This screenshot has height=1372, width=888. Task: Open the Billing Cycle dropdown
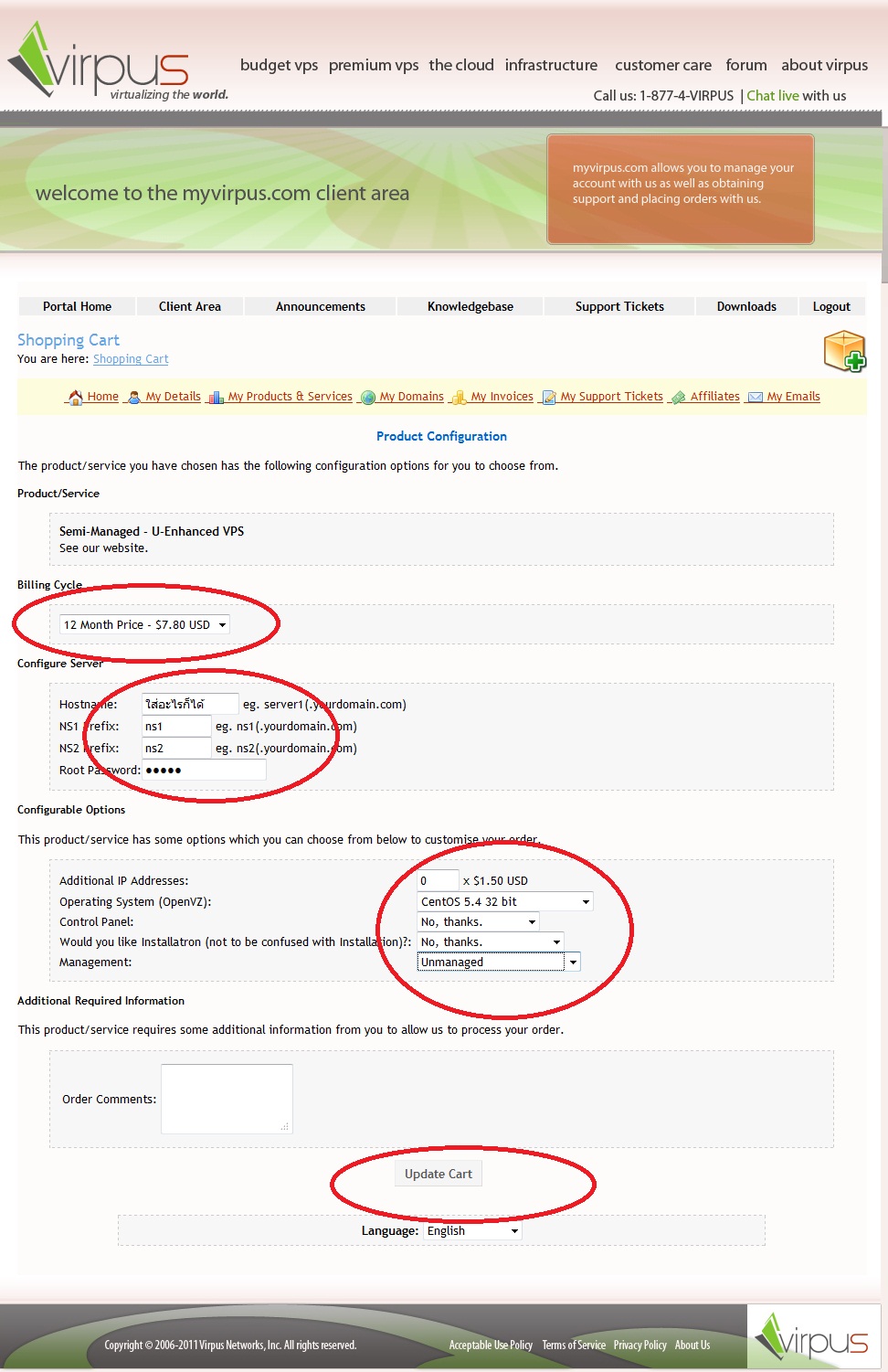[x=144, y=624]
